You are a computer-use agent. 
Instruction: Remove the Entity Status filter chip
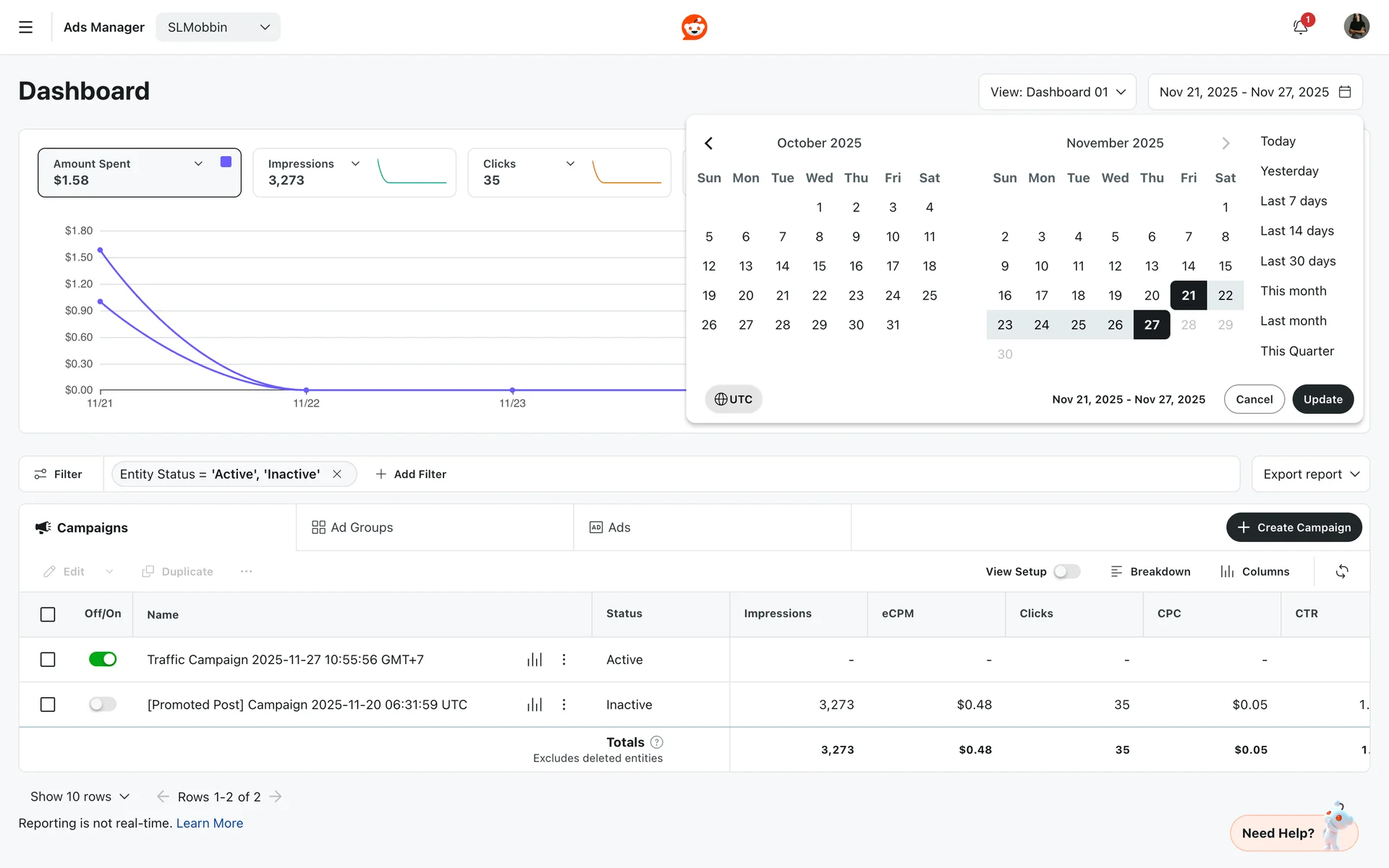pos(337,475)
